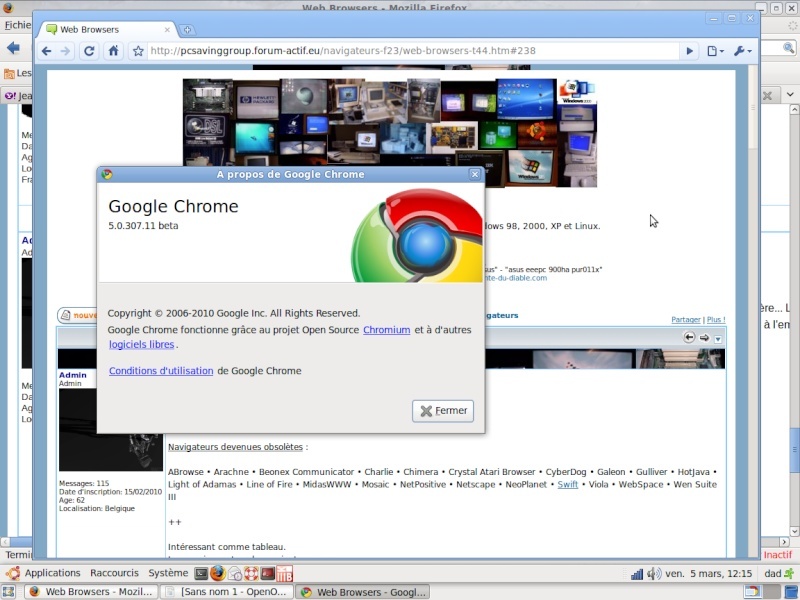Open the network signal indicator
Image resolution: width=800 pixels, height=600 pixels.
pos(637,574)
